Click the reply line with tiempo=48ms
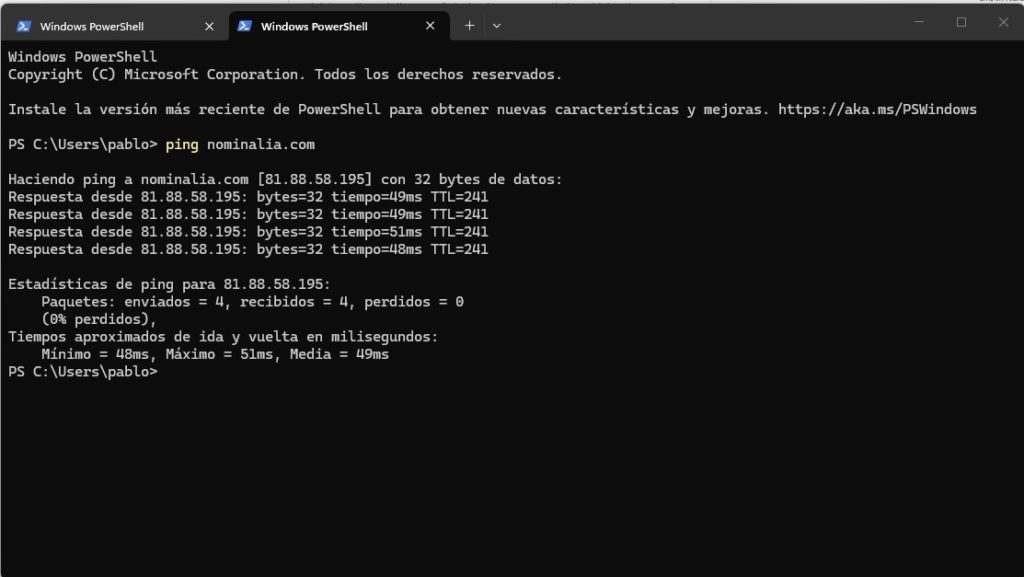This screenshot has width=1024, height=577. [x=248, y=249]
